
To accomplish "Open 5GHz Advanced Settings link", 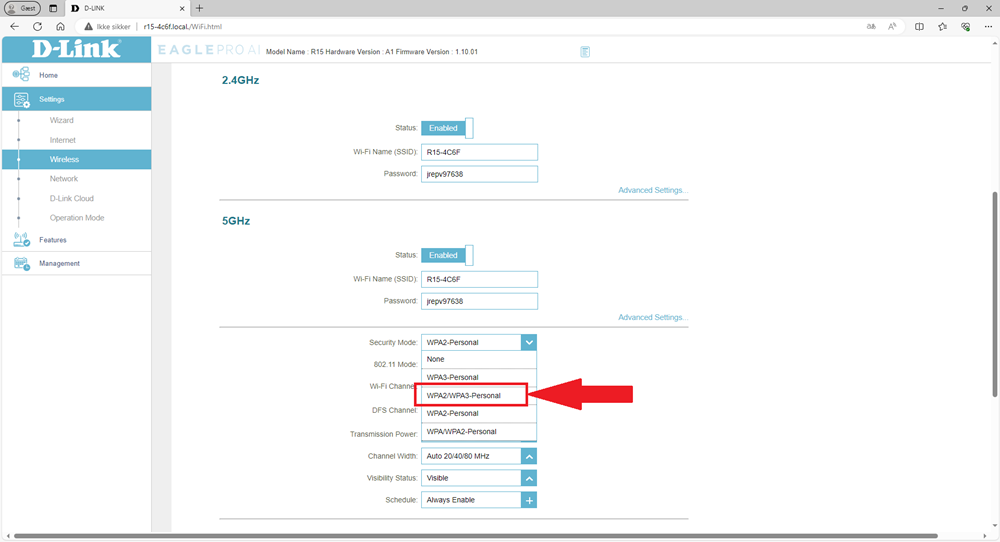I will coord(653,318).
